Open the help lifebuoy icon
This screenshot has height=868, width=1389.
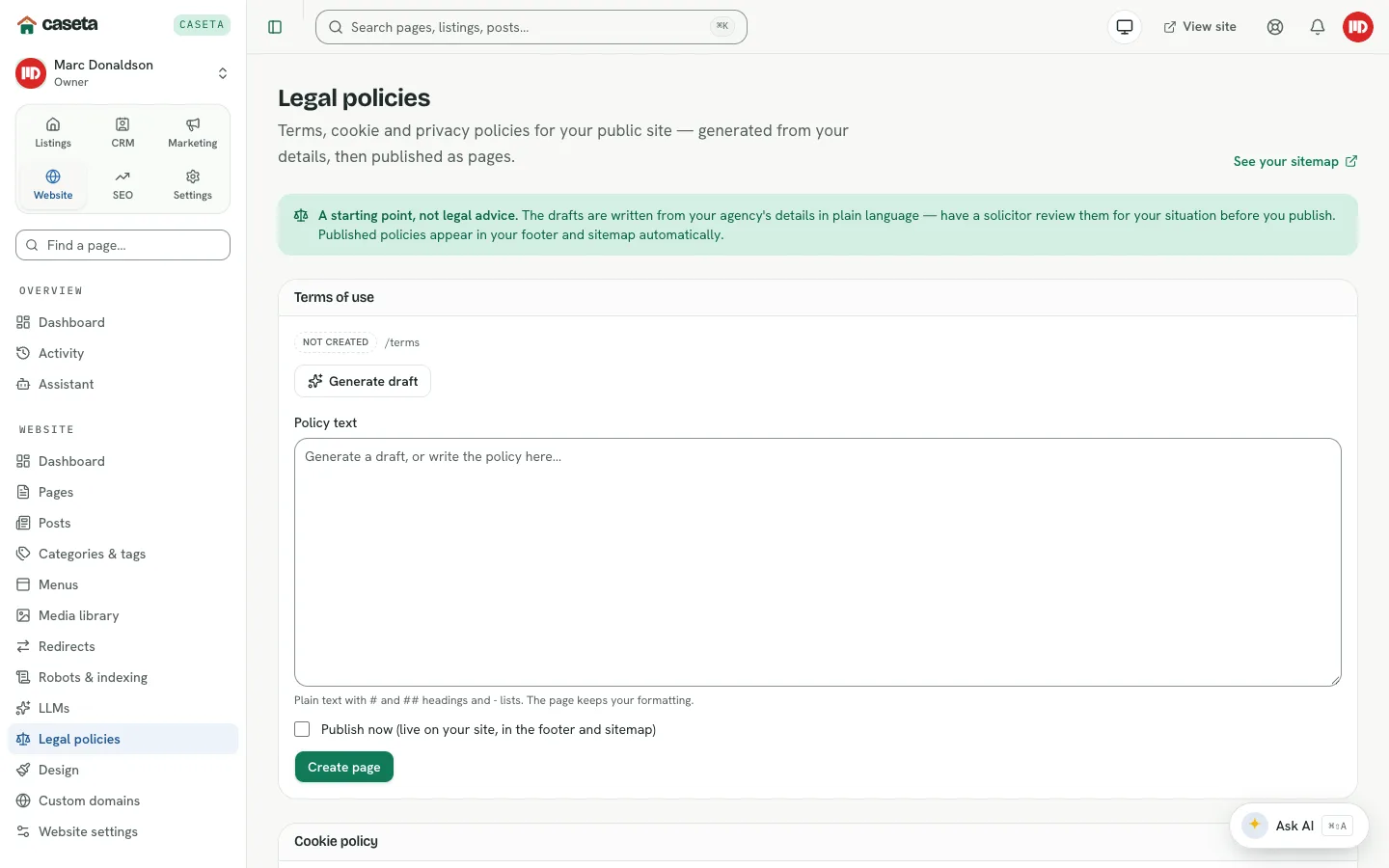pos(1275,27)
